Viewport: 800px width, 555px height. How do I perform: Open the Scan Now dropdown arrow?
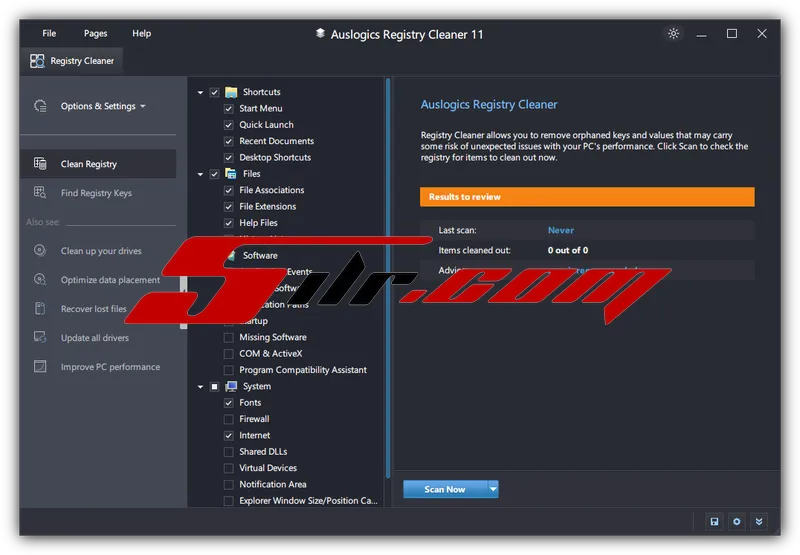click(493, 489)
